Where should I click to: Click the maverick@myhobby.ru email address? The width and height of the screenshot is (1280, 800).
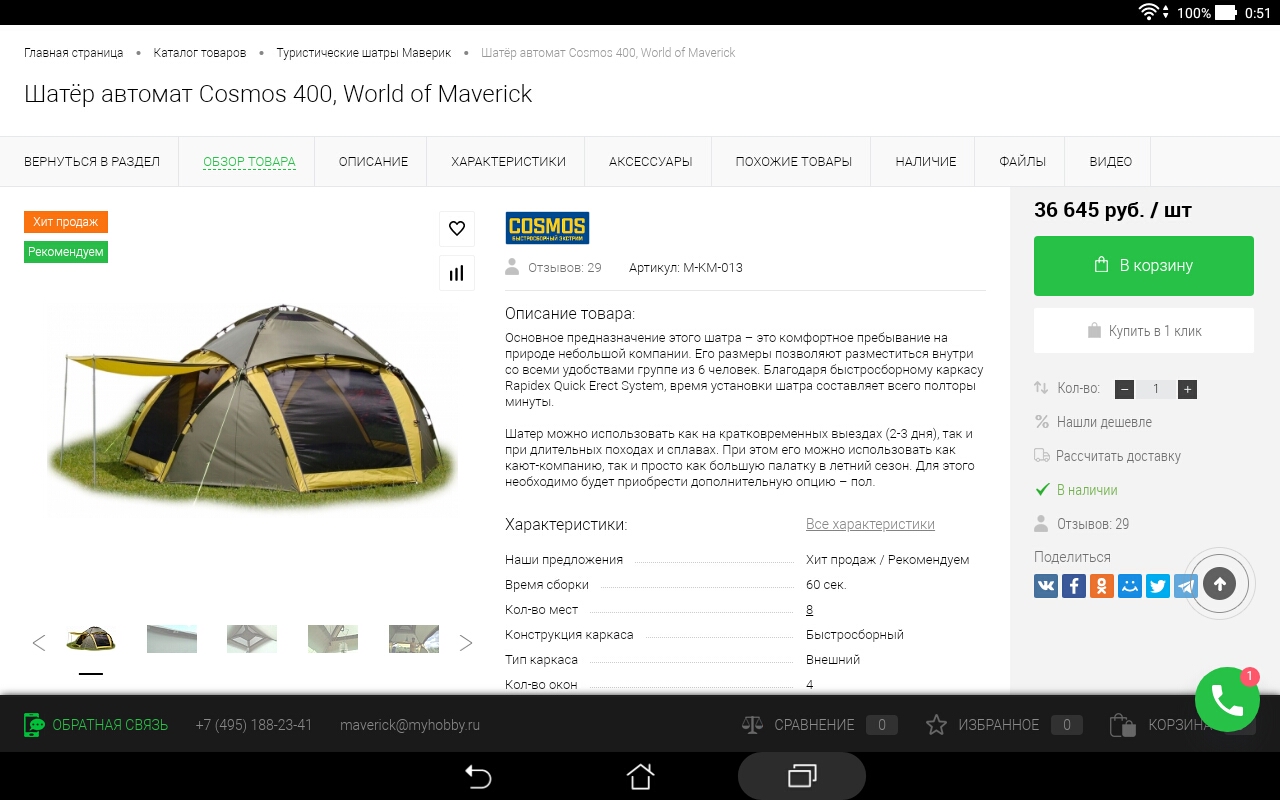coord(410,725)
